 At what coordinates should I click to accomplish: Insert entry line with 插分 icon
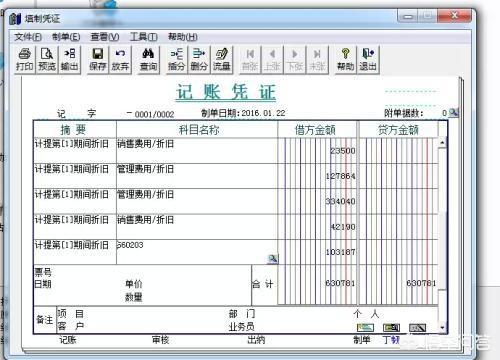[x=177, y=60]
